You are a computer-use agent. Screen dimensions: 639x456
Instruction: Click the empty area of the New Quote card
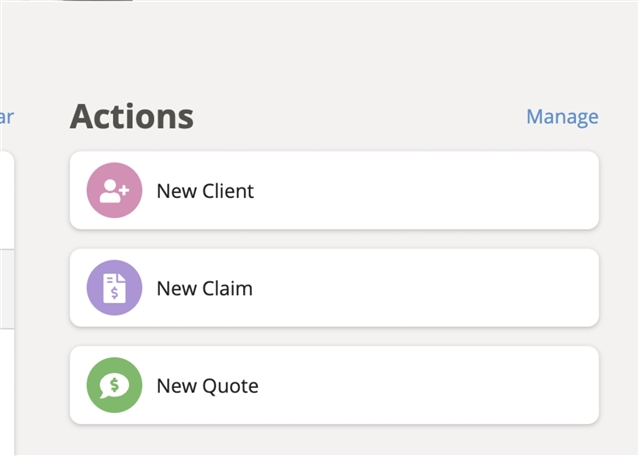pyautogui.click(x=426, y=385)
